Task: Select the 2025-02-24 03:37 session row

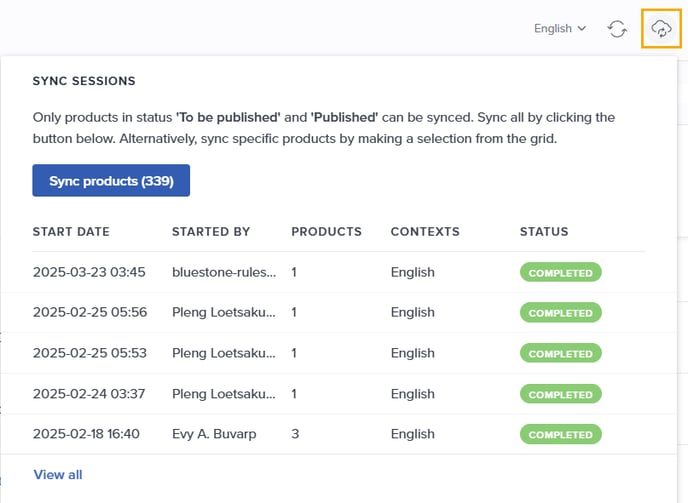Action: [338, 394]
